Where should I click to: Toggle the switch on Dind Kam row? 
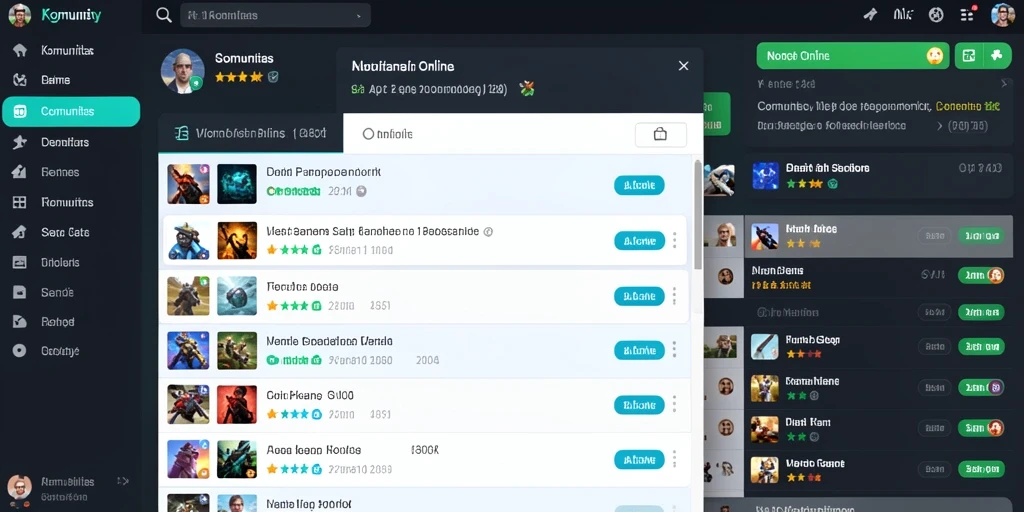pos(980,428)
